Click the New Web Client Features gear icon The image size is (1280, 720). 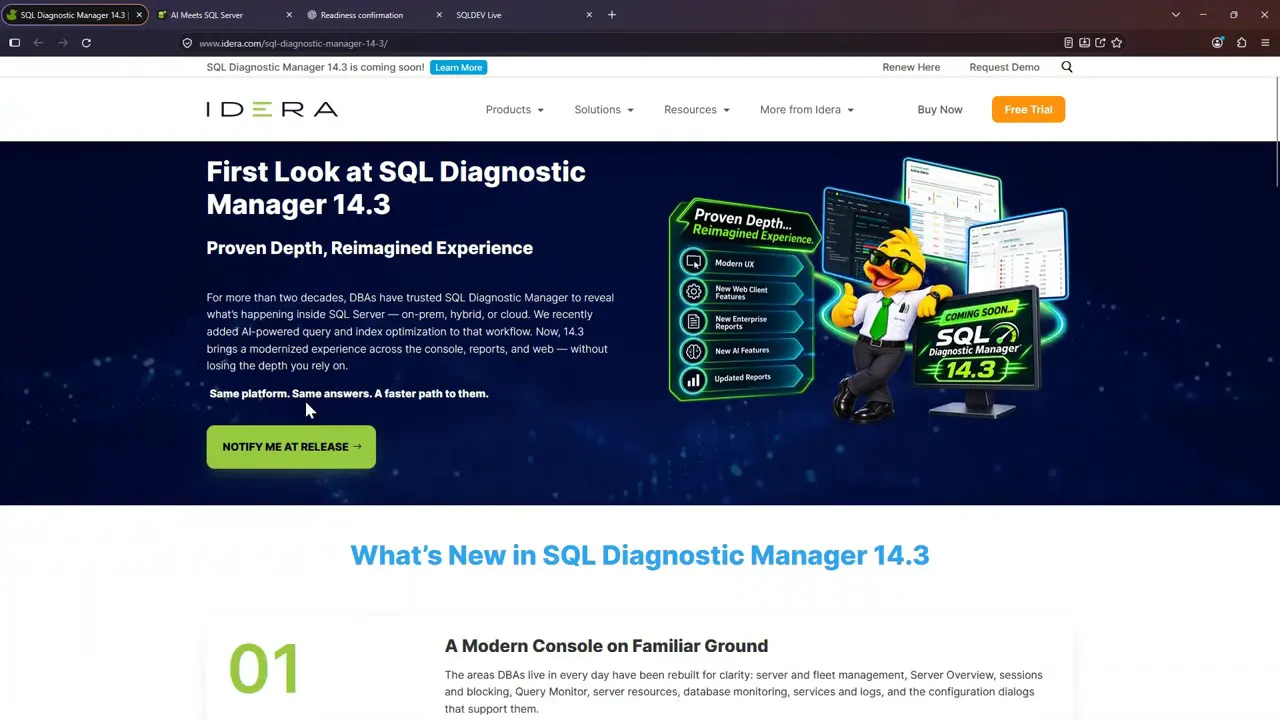pyautogui.click(x=693, y=292)
